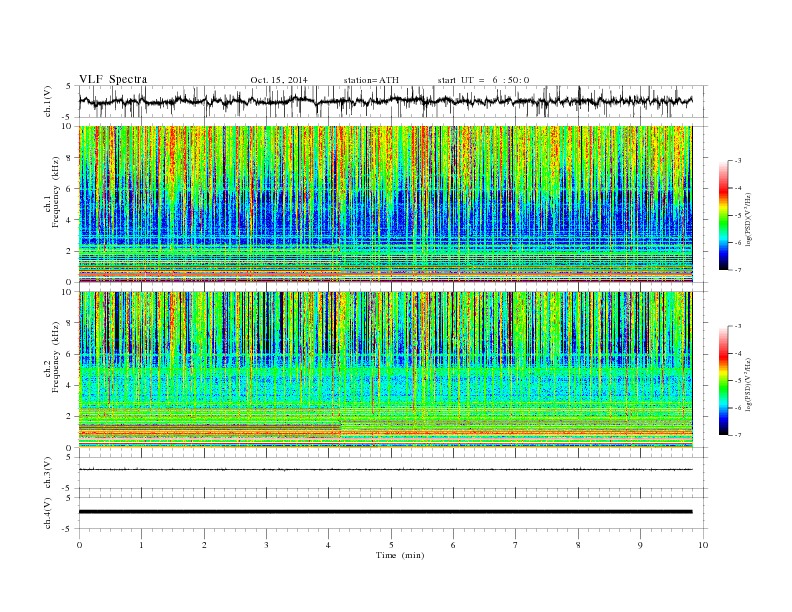
Task: Click the log(PSD) label beside ch.2 color bar
Action: pos(749,384)
